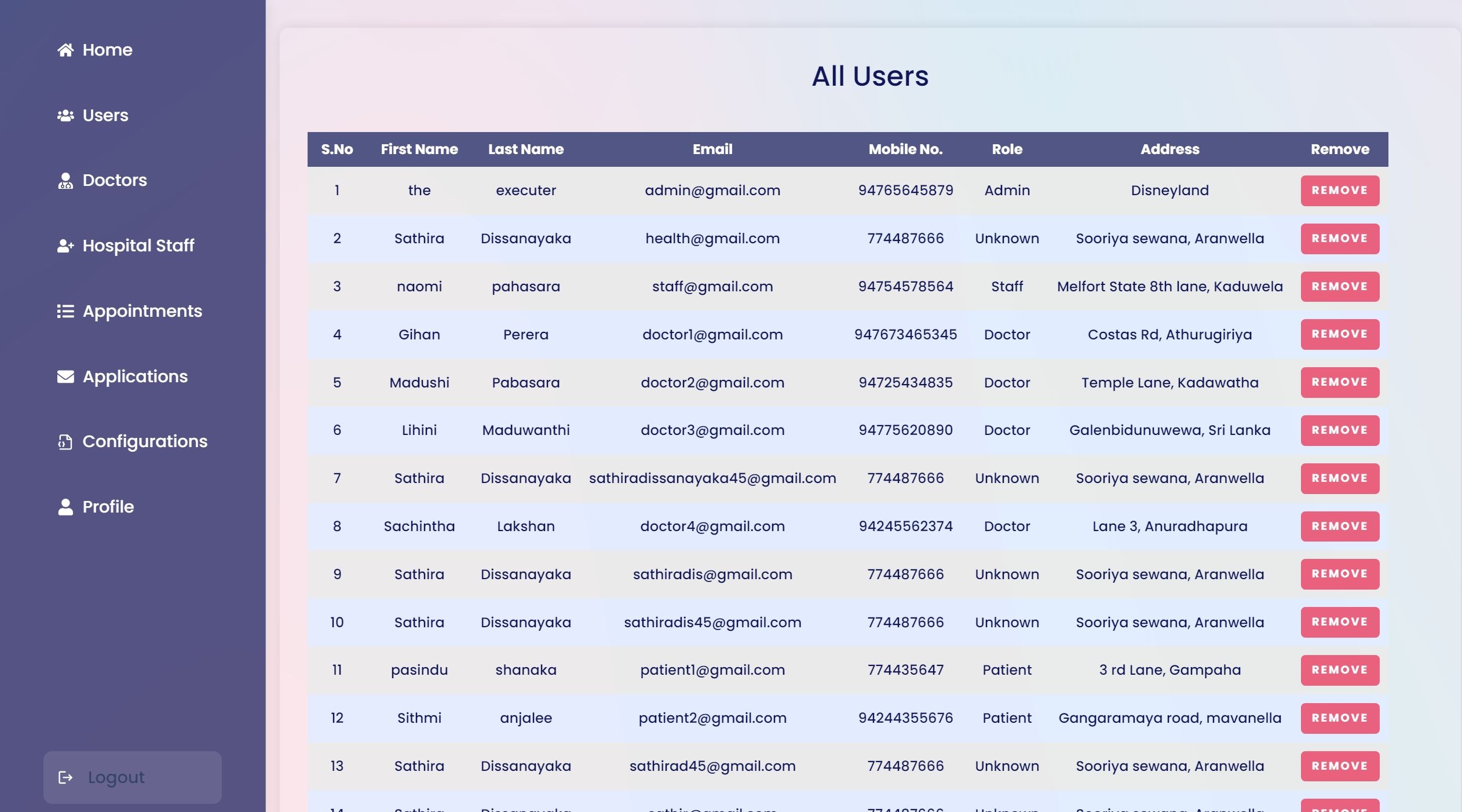Click REMOVE button for user Gihan Perera
This screenshot has width=1462, height=812.
click(x=1340, y=334)
